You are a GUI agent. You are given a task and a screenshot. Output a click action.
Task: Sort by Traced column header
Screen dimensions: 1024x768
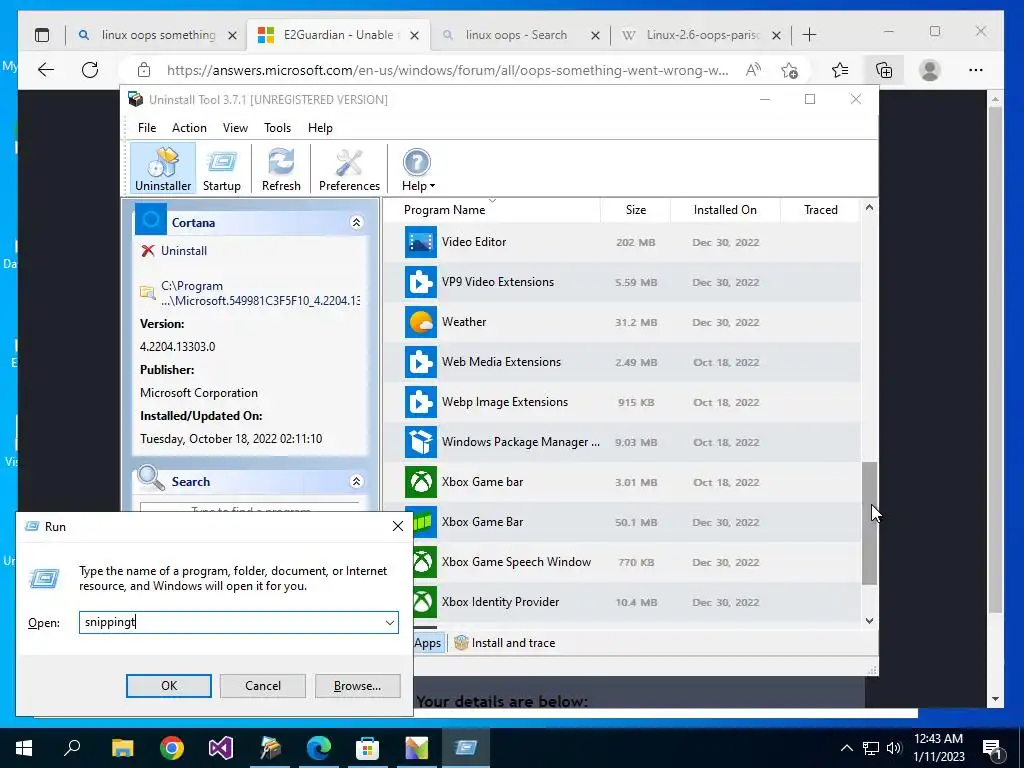(x=820, y=210)
